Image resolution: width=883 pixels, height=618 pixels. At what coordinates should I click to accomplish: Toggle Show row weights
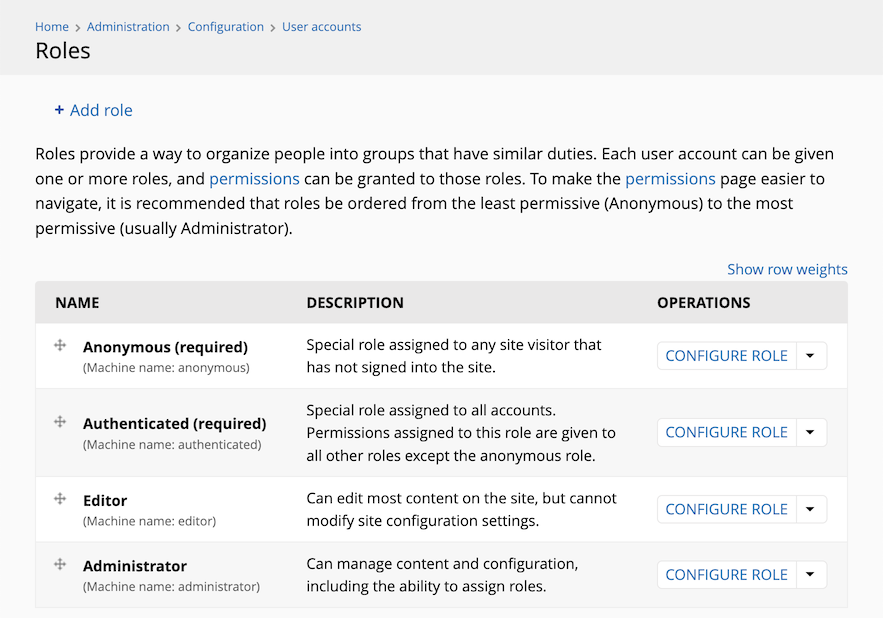(x=787, y=269)
